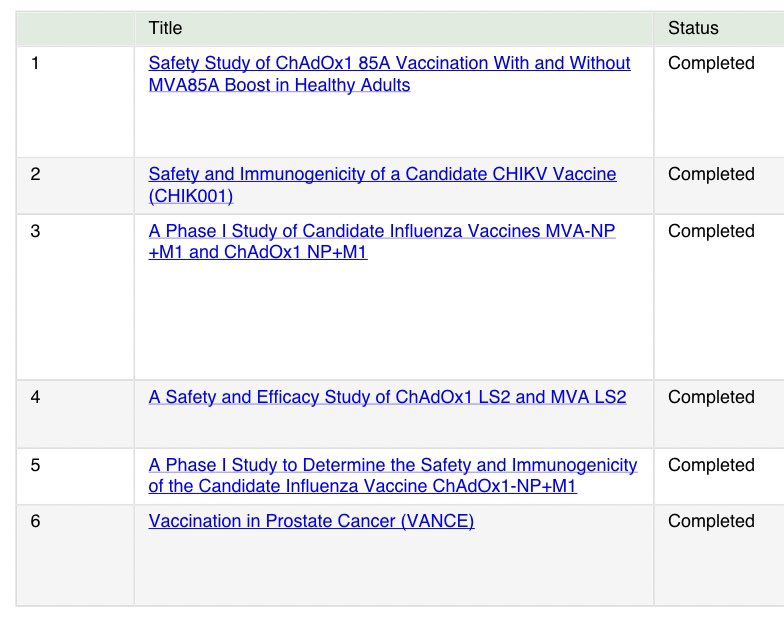Click Completed status of the VANCE study

coord(711,521)
